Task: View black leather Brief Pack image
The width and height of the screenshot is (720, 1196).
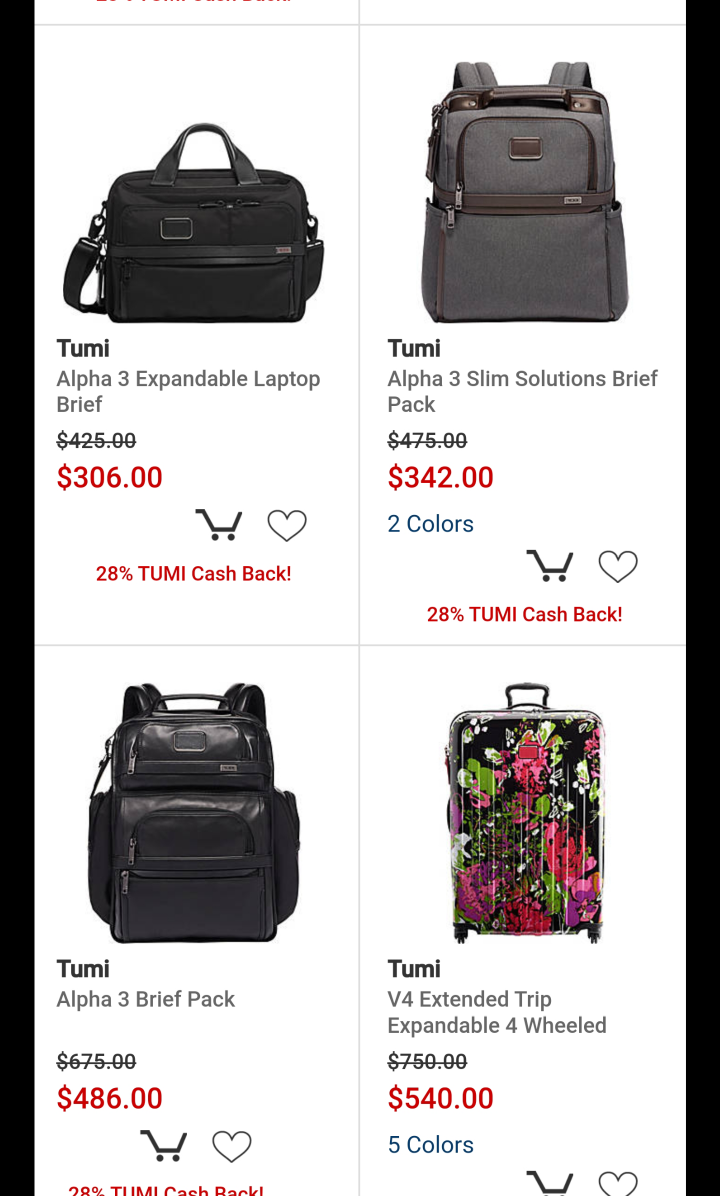Action: 194,813
